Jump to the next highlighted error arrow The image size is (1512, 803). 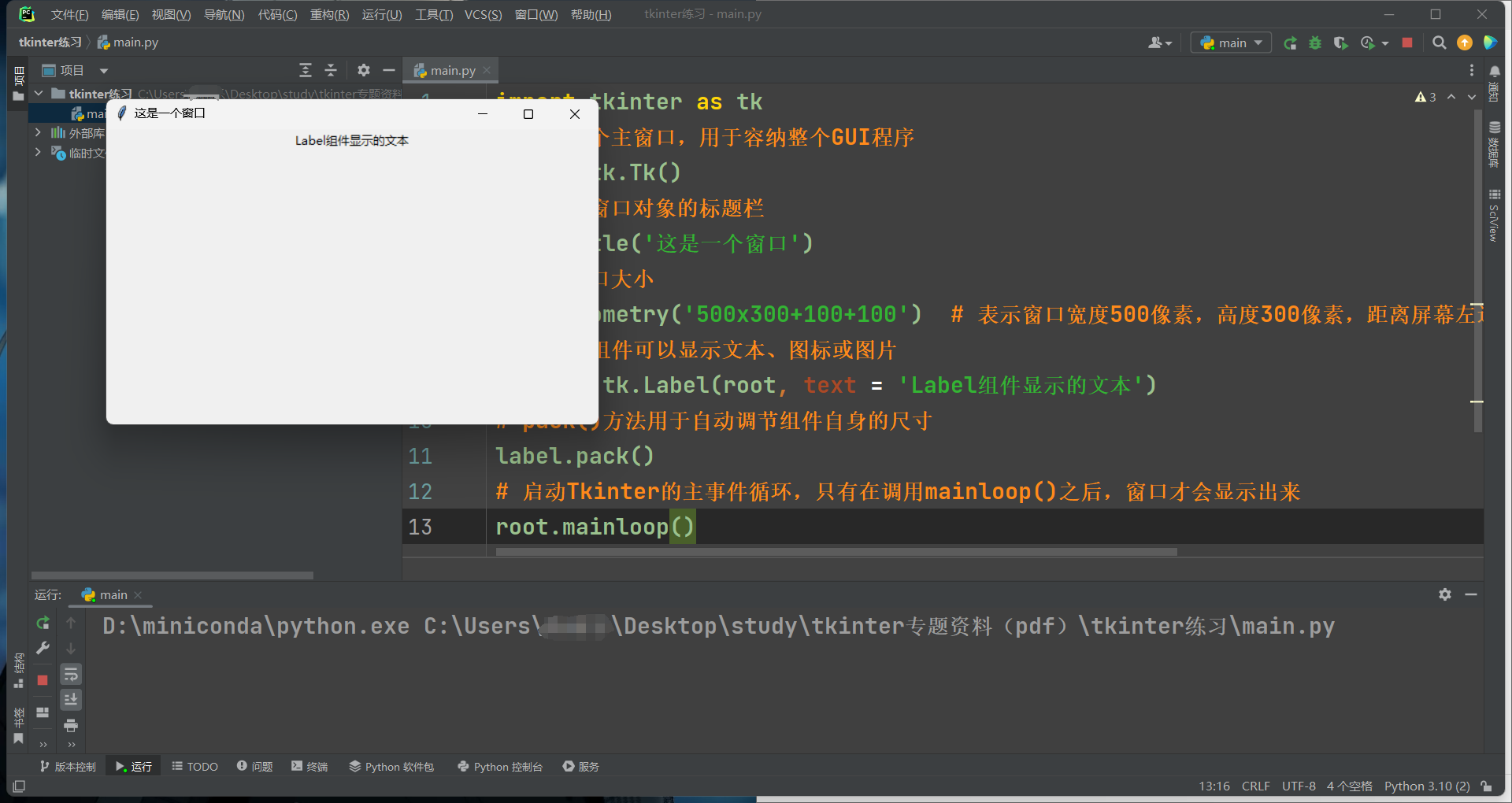click(x=1471, y=97)
